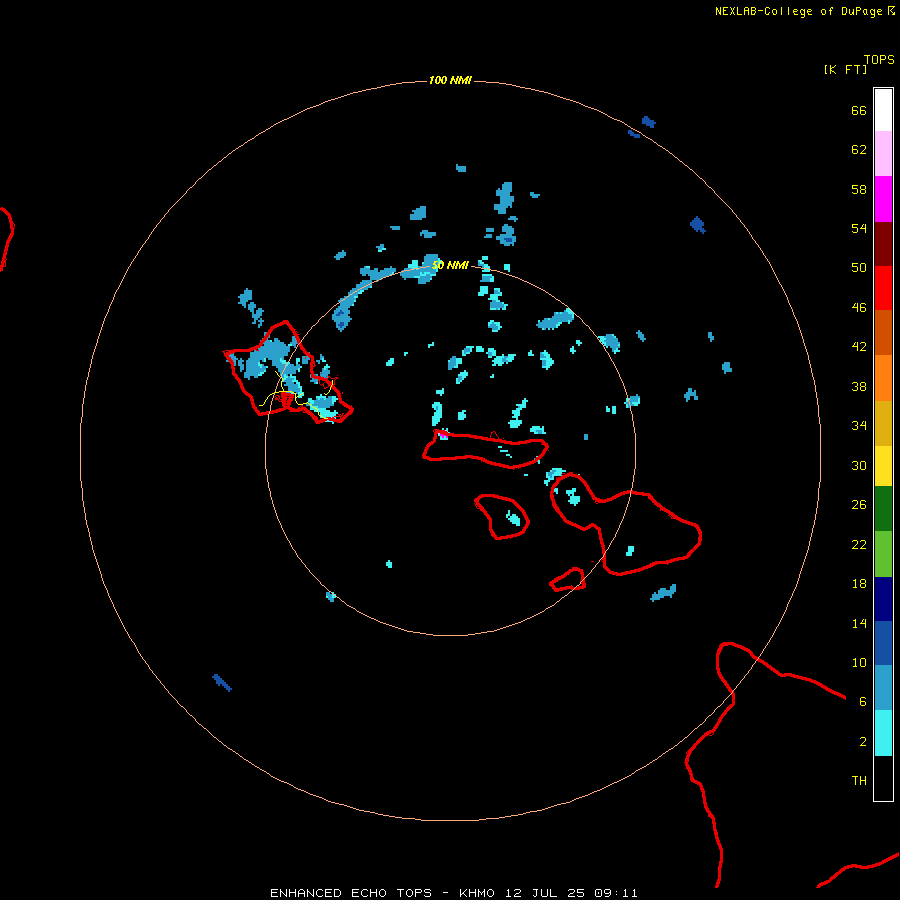Click the cyan legend band

click(x=883, y=733)
